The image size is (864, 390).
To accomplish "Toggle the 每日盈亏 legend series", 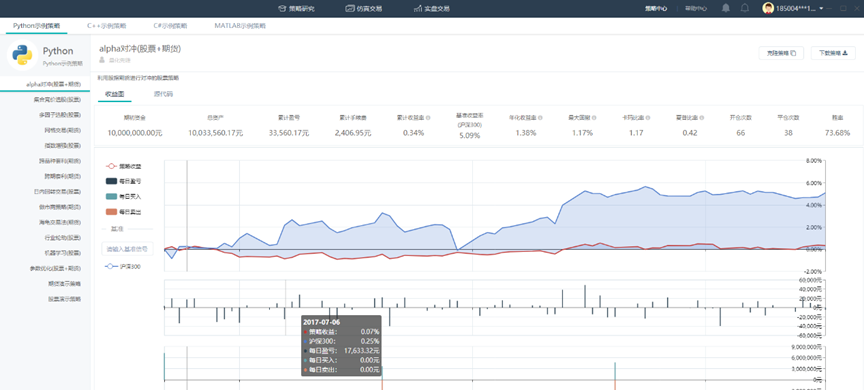I will click(x=123, y=181).
